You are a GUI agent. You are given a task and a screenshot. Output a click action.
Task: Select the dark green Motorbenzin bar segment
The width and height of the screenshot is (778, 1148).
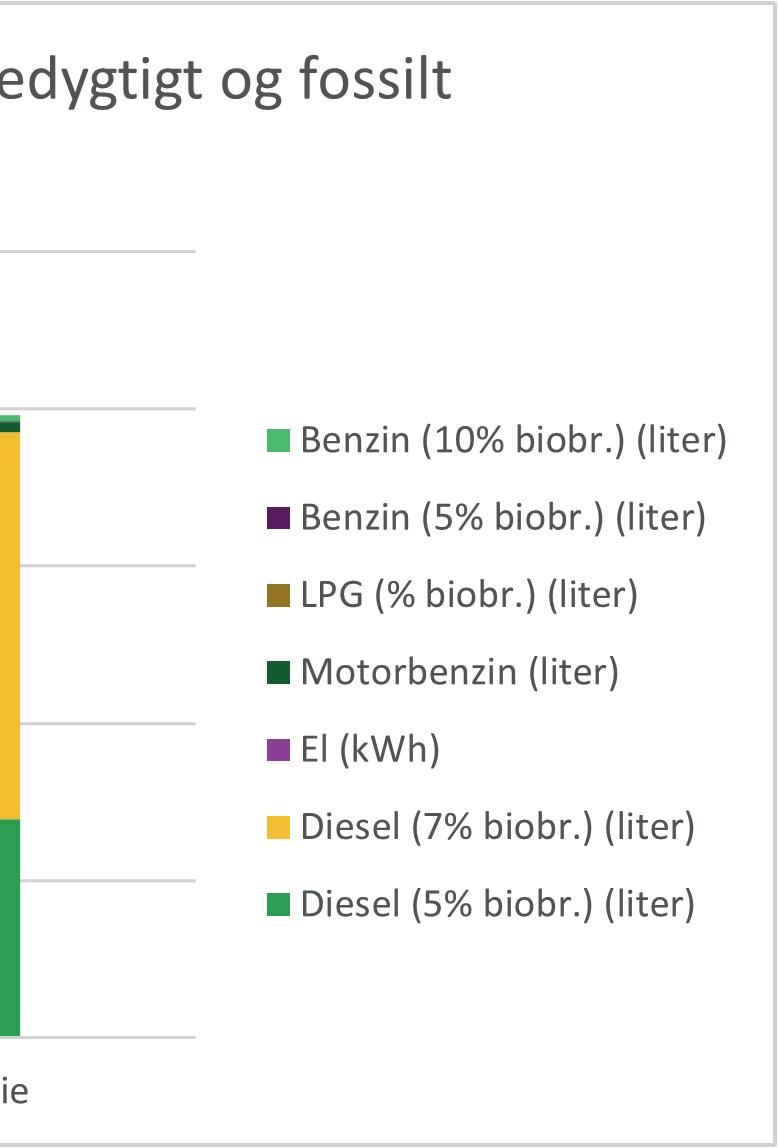coord(10,426)
